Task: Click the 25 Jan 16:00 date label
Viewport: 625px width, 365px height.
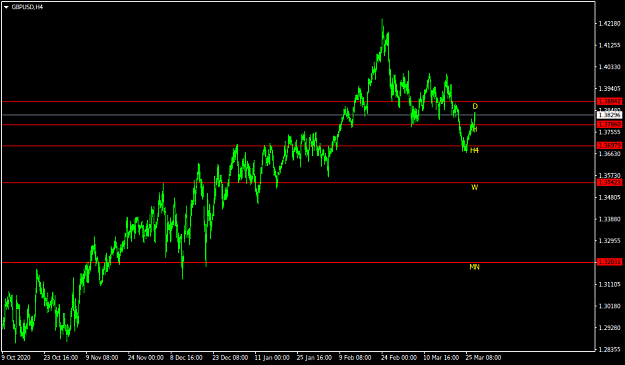Action: (314, 358)
